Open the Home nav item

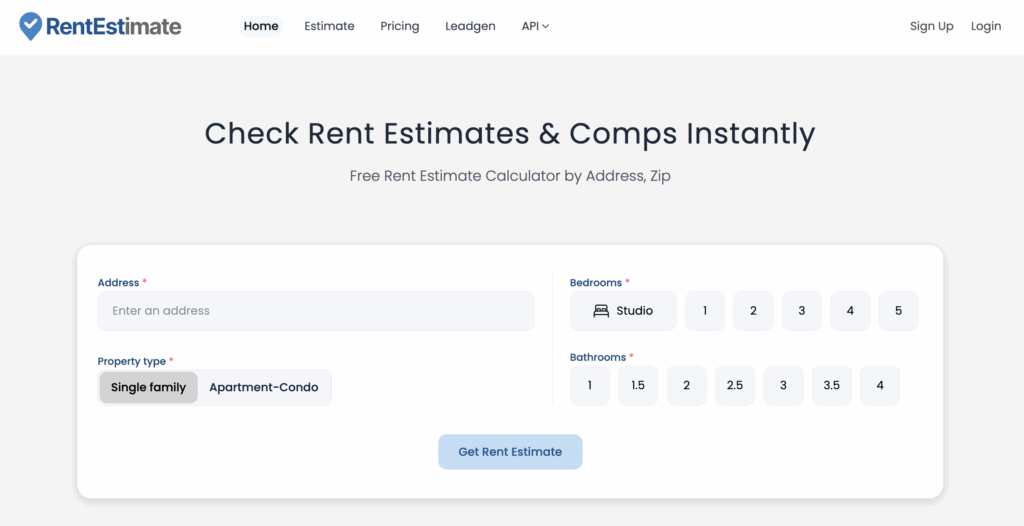[x=261, y=26]
